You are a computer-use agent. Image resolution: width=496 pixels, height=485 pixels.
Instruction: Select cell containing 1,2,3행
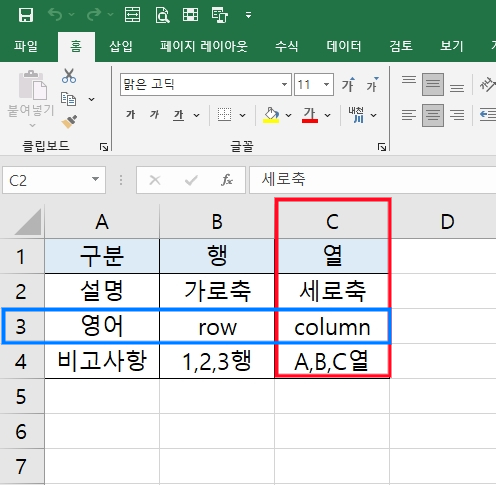pos(217,361)
